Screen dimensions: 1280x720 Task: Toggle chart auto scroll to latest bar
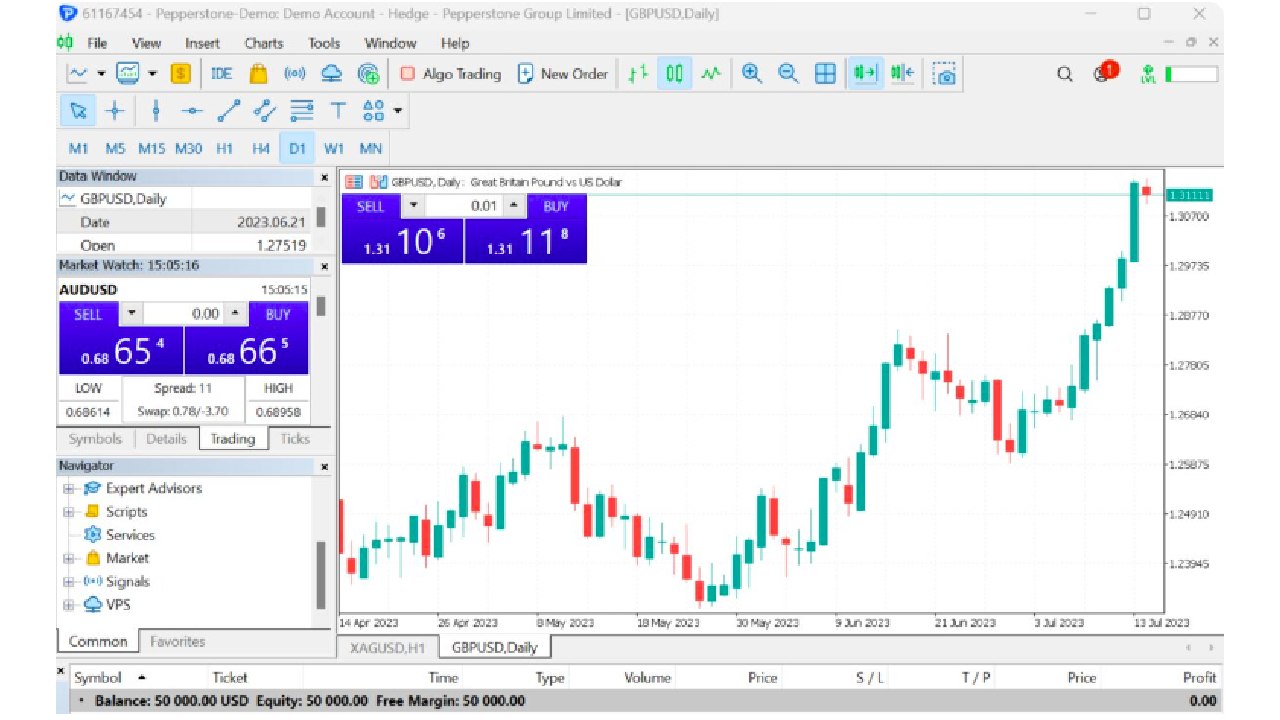tap(865, 74)
